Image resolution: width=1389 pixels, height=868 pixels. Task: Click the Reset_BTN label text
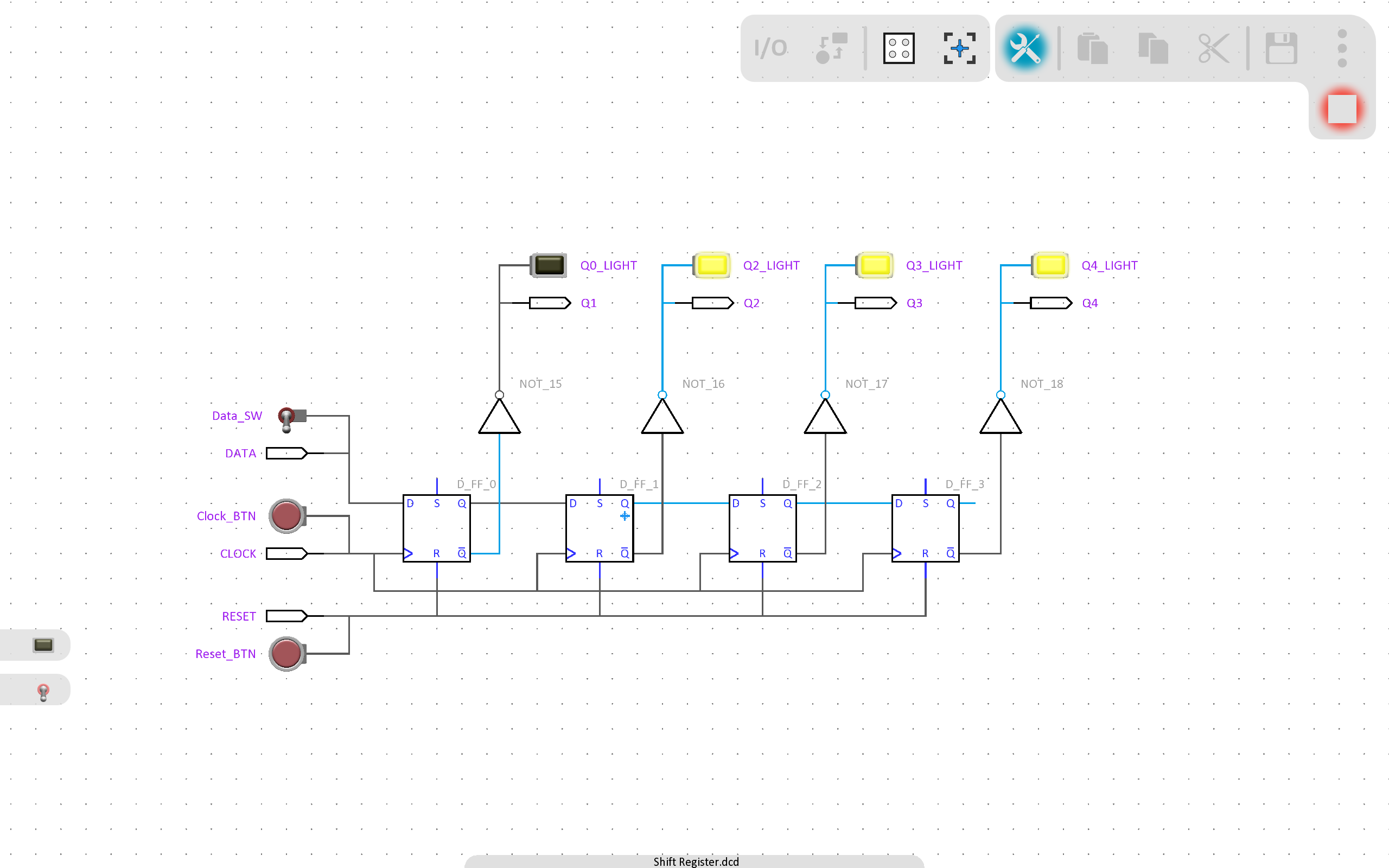(226, 654)
